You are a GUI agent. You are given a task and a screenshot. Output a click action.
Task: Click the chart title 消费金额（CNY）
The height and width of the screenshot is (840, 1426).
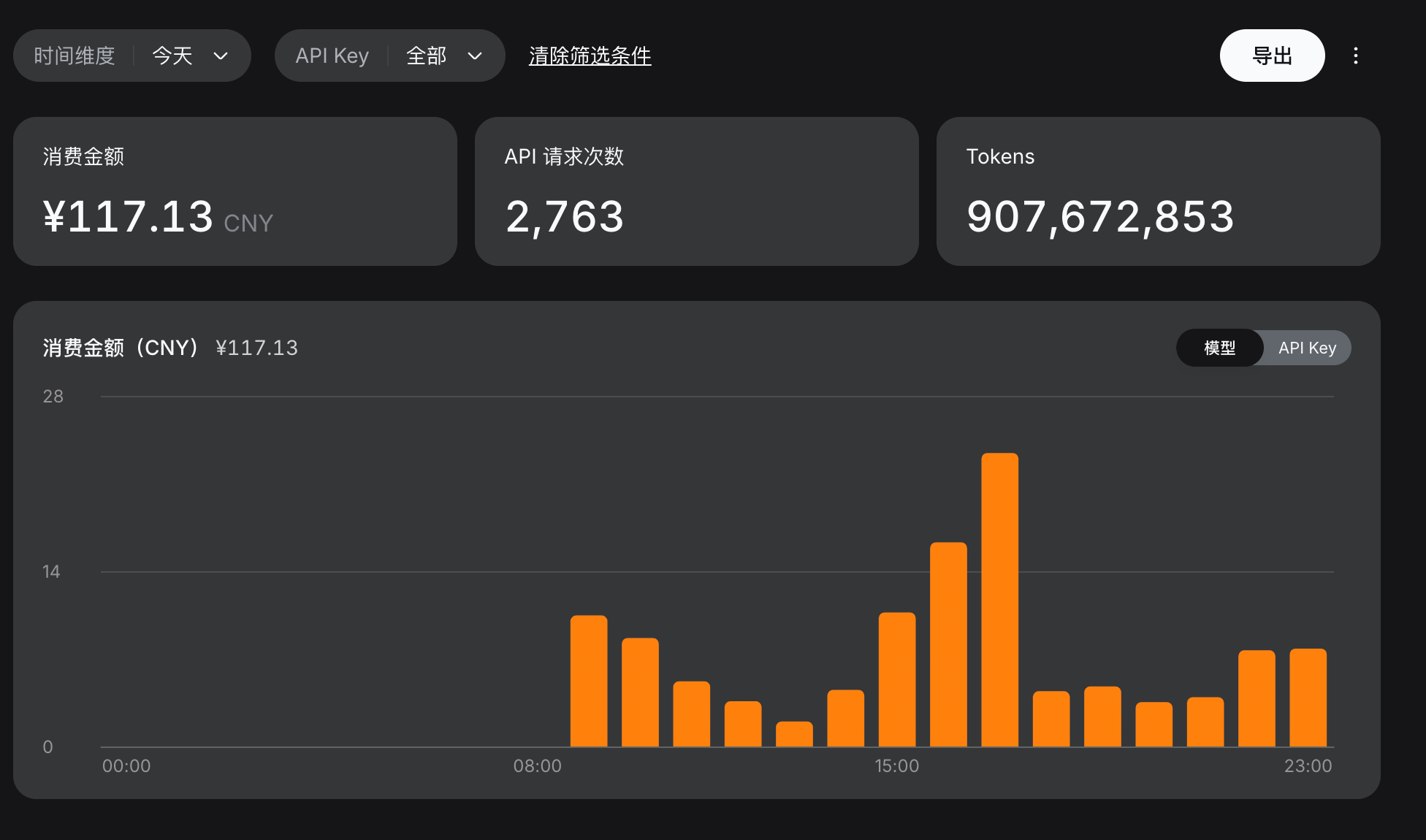[121, 348]
